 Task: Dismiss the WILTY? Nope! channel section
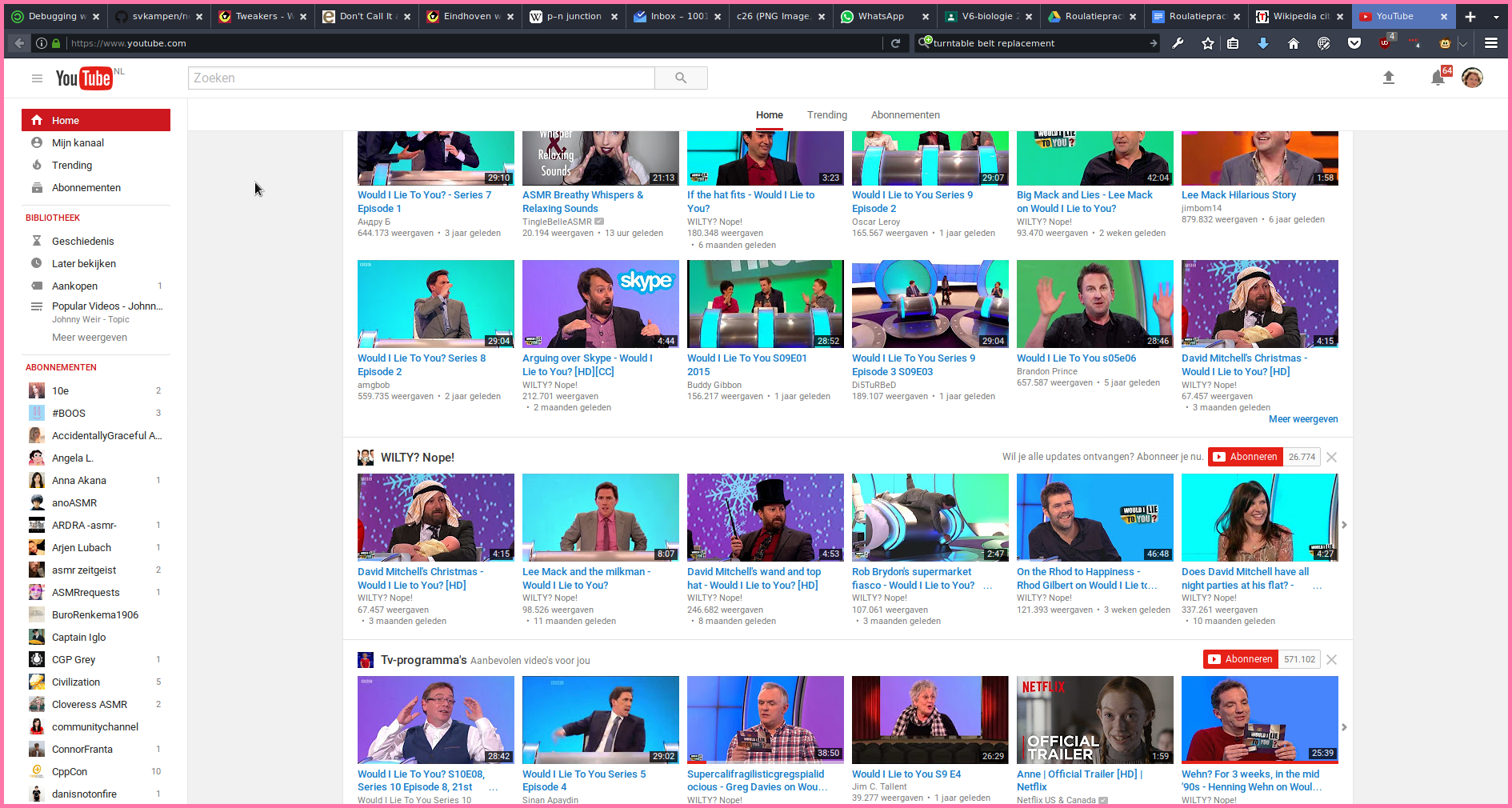pyautogui.click(x=1332, y=458)
